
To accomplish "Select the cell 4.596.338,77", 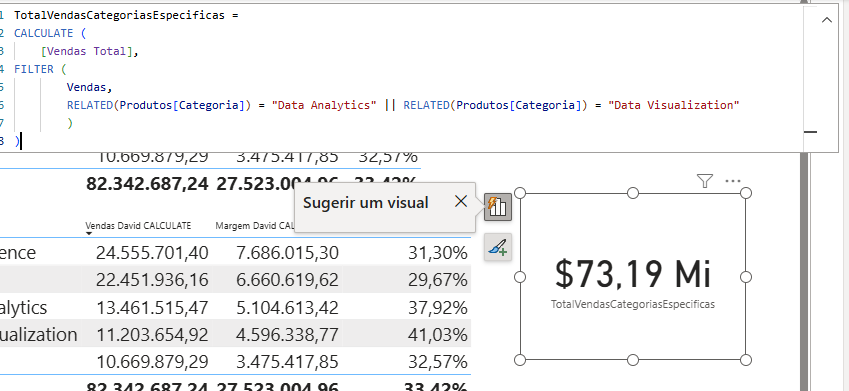I will click(288, 335).
